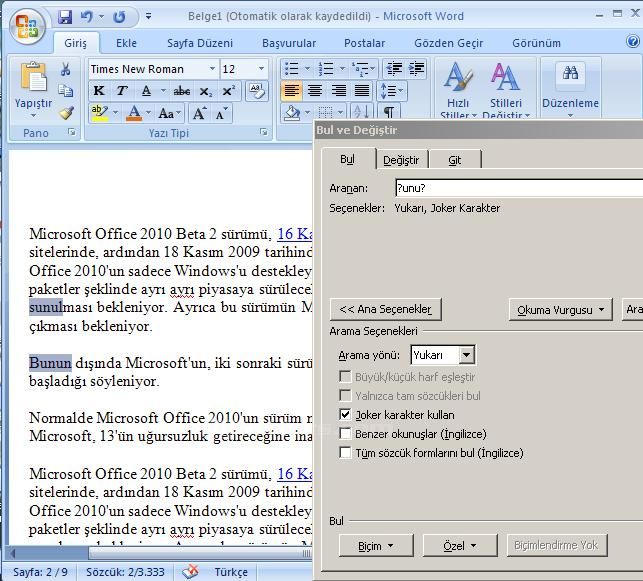Center align the paragraph
The width and height of the screenshot is (643, 581).
point(314,91)
